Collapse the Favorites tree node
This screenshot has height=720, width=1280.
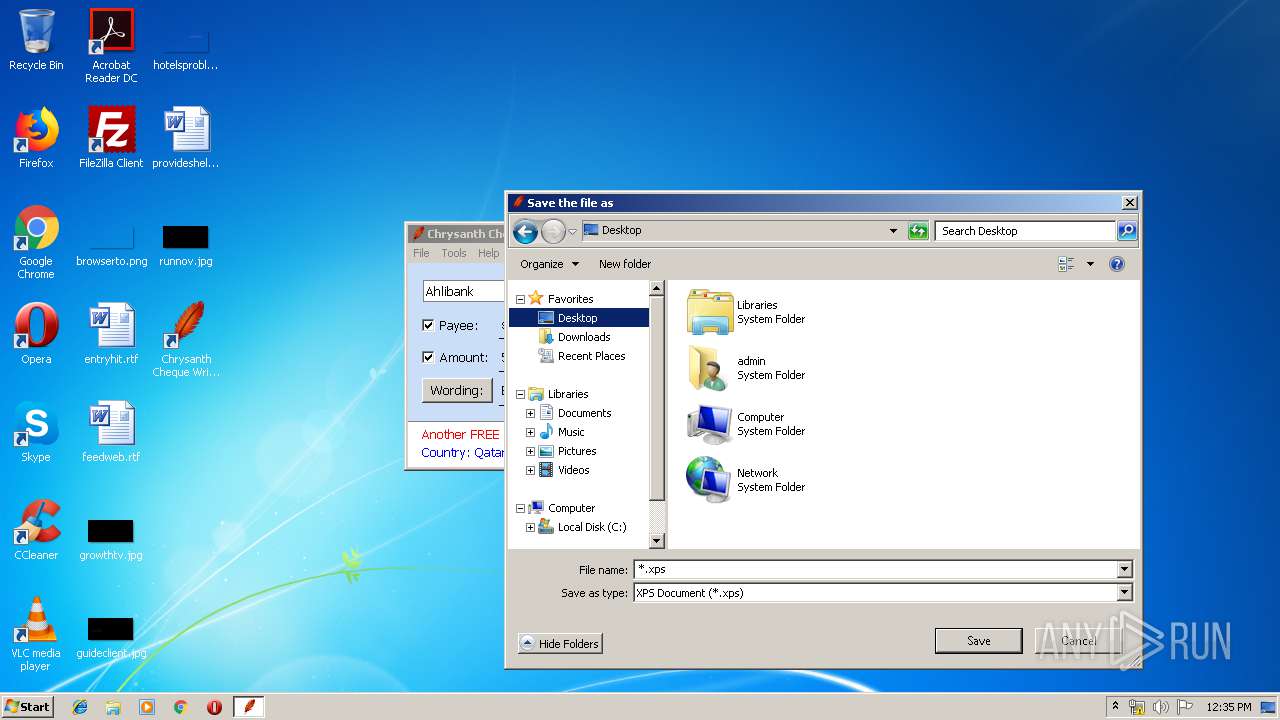pyautogui.click(x=520, y=299)
